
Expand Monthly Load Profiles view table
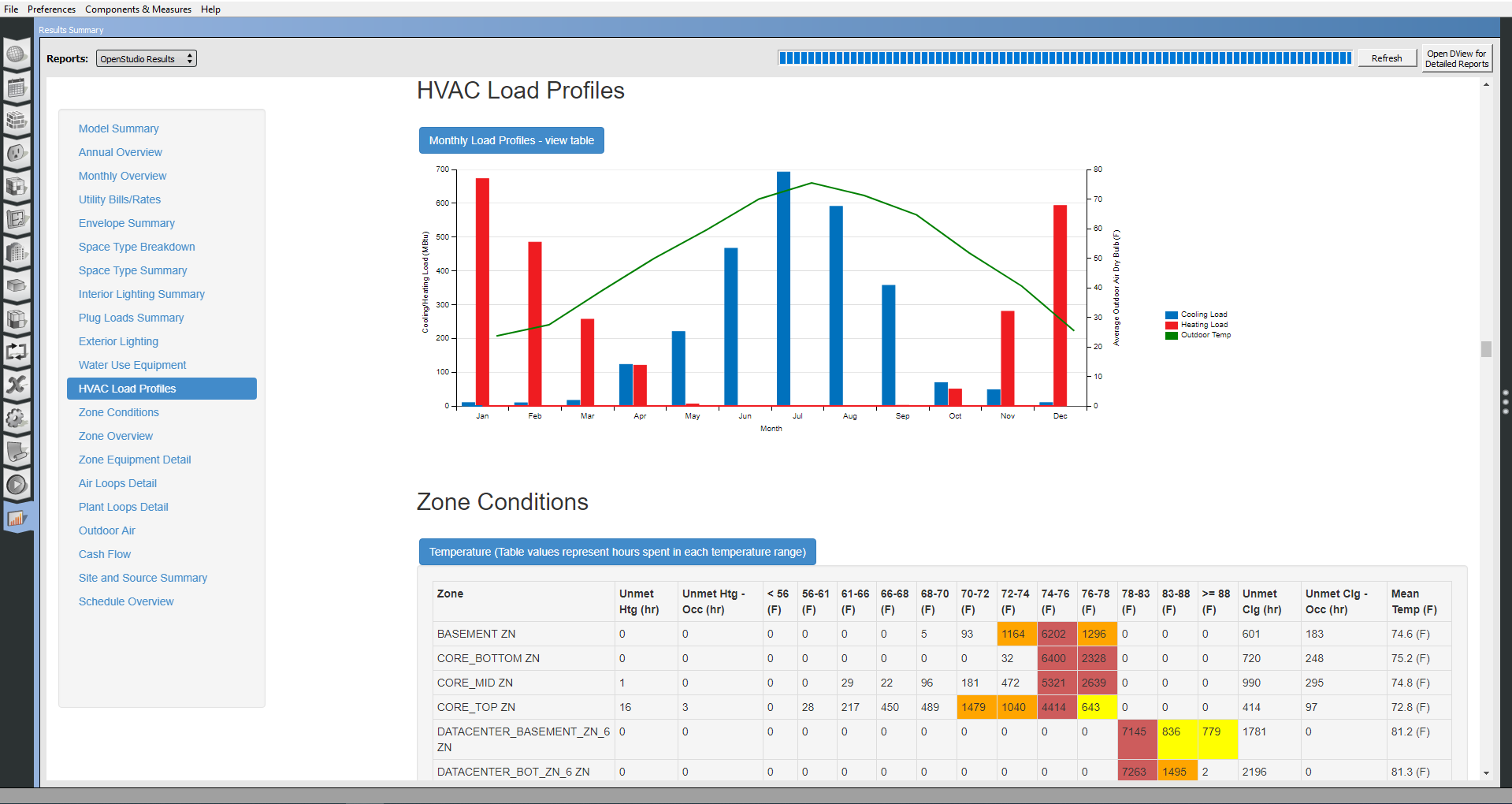coord(511,141)
